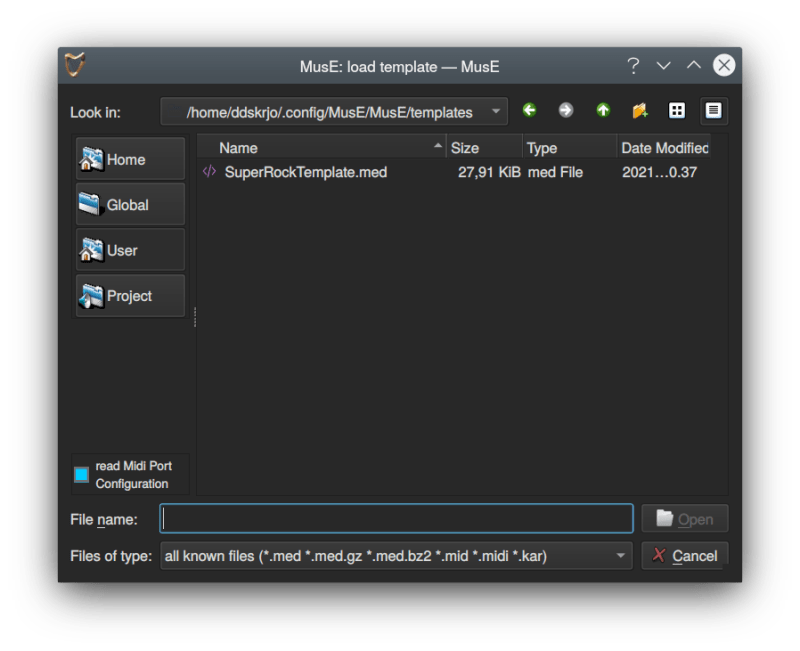Image resolution: width=800 pixels, height=651 pixels.
Task: Switch to detail view mode
Action: click(x=713, y=110)
